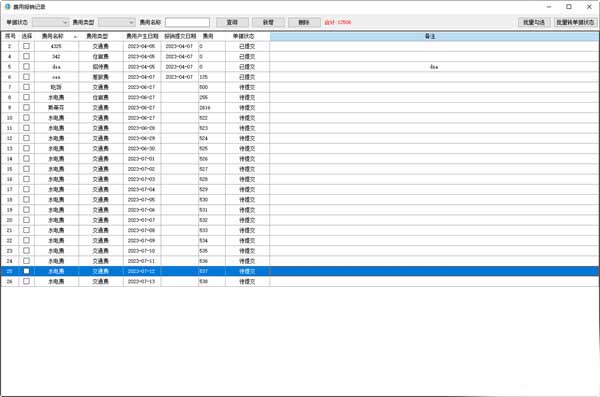The height and width of the screenshot is (397, 600).
Task: Maximize the 费用报销记录 window
Action: (569, 7)
